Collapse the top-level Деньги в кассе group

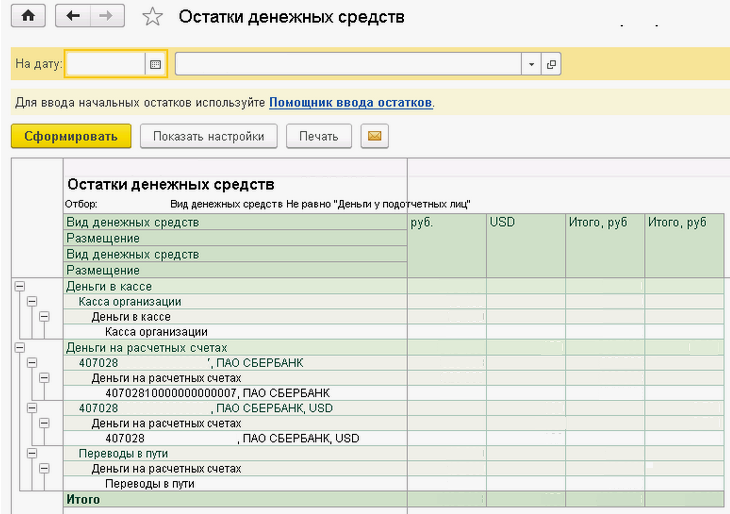pos(20,286)
